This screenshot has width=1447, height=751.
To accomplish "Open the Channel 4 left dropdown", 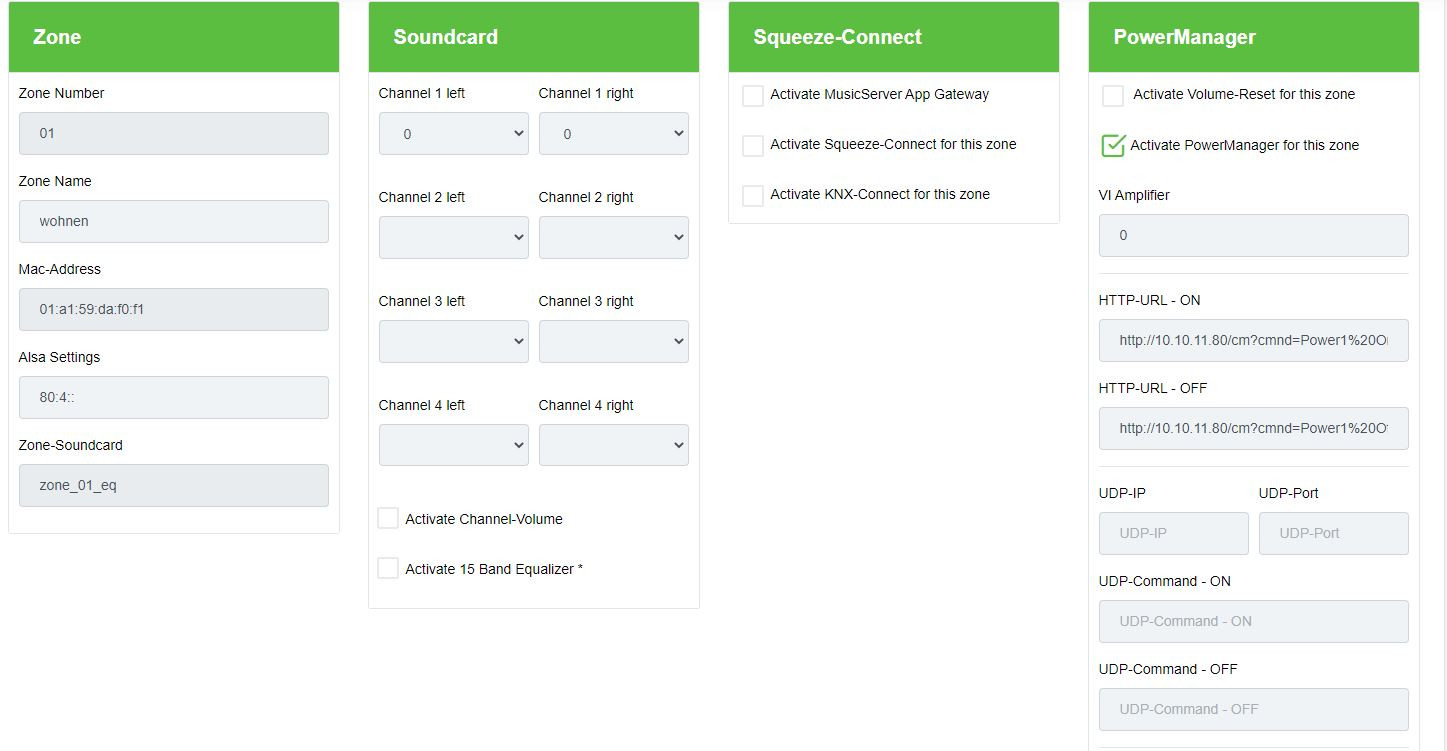I will pyautogui.click(x=453, y=446).
